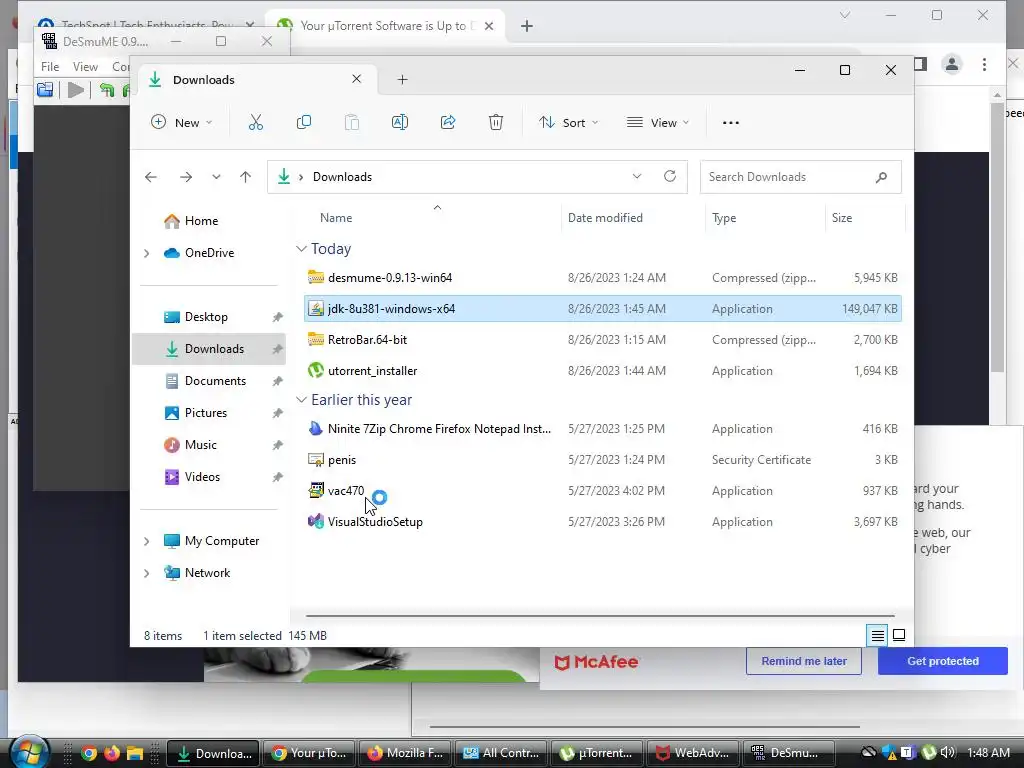The width and height of the screenshot is (1024, 768).
Task: Click the Paste clipboard icon in Explorer toolbar
Action: click(351, 122)
